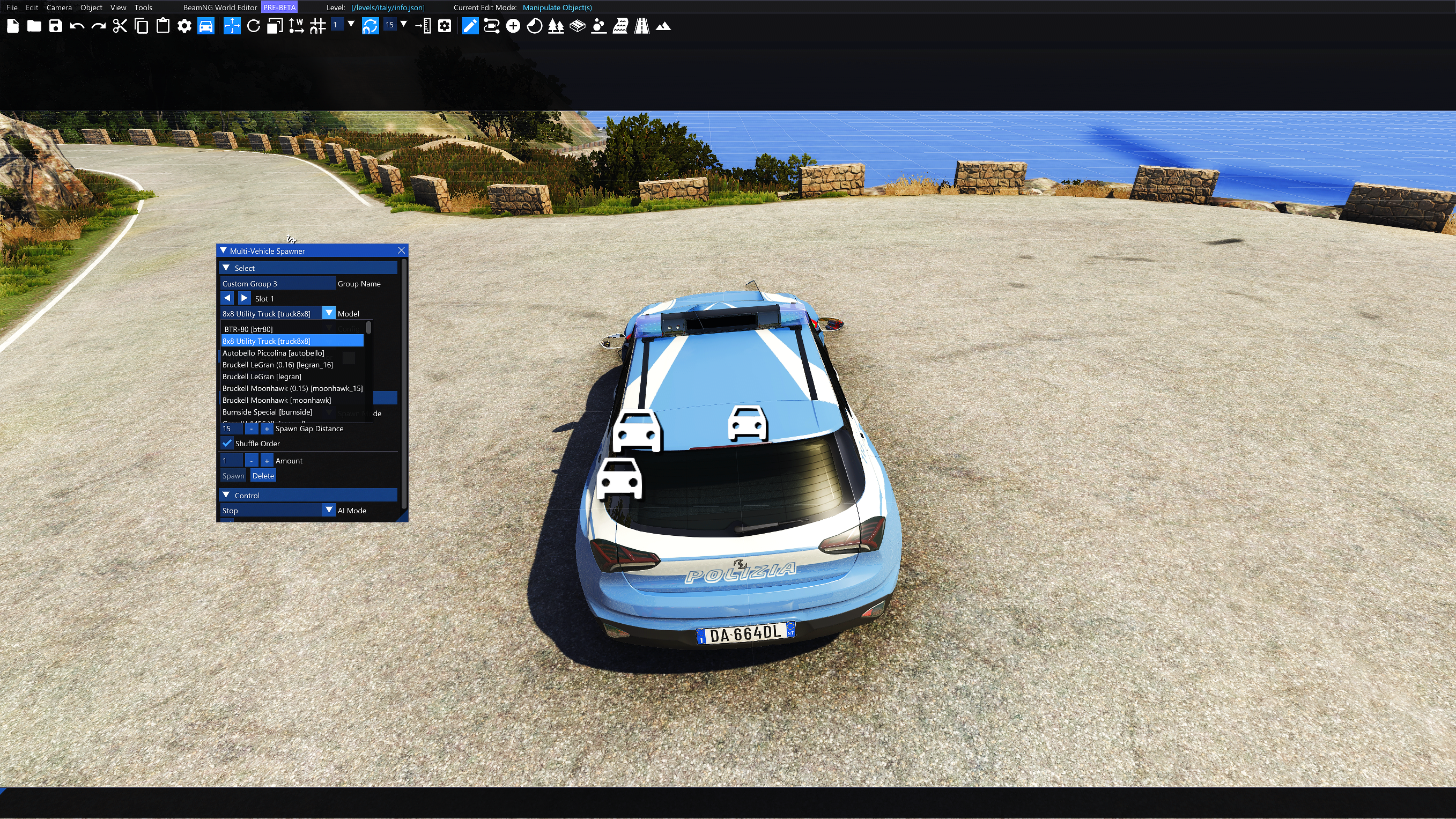Viewport: 1456px width, 819px height.
Task: Click the Delete button
Action: coord(263,475)
